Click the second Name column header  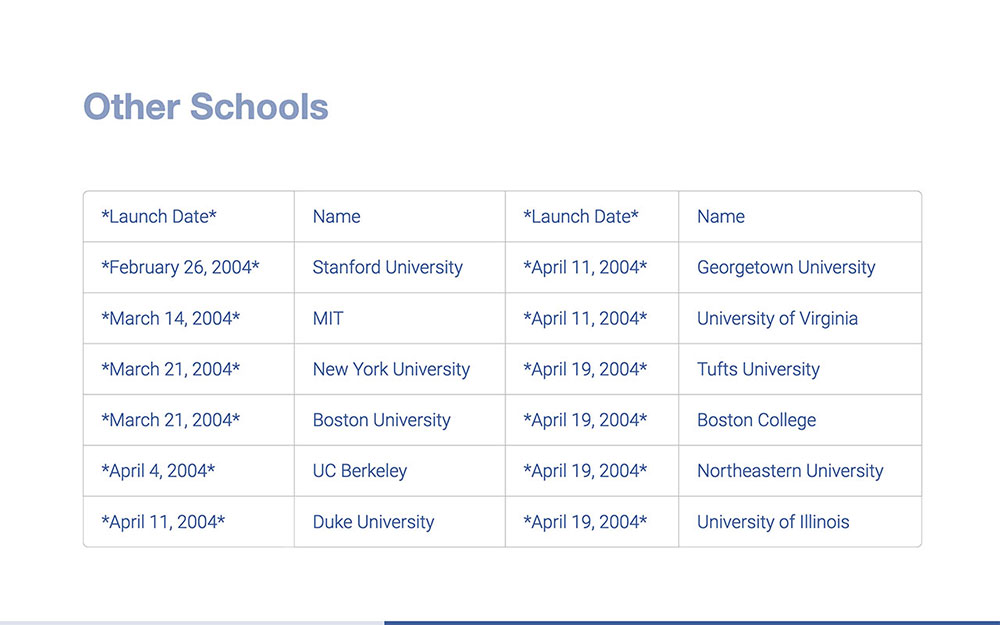[x=720, y=216]
